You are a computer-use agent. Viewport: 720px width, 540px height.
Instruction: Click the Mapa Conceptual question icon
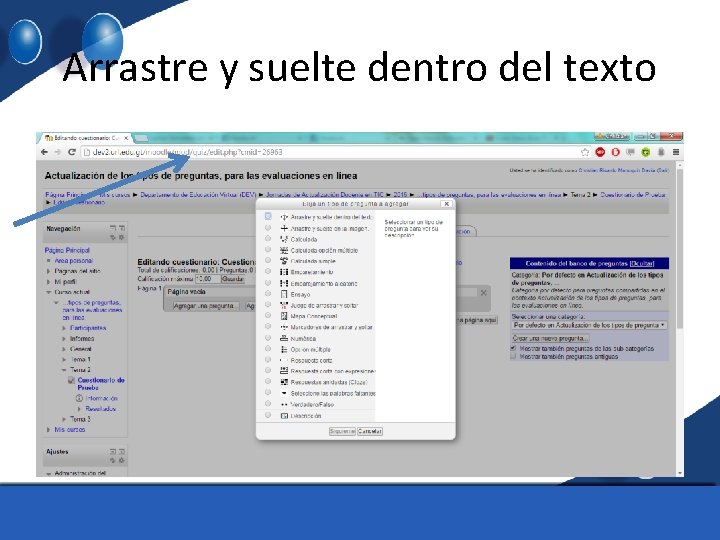[x=284, y=316]
